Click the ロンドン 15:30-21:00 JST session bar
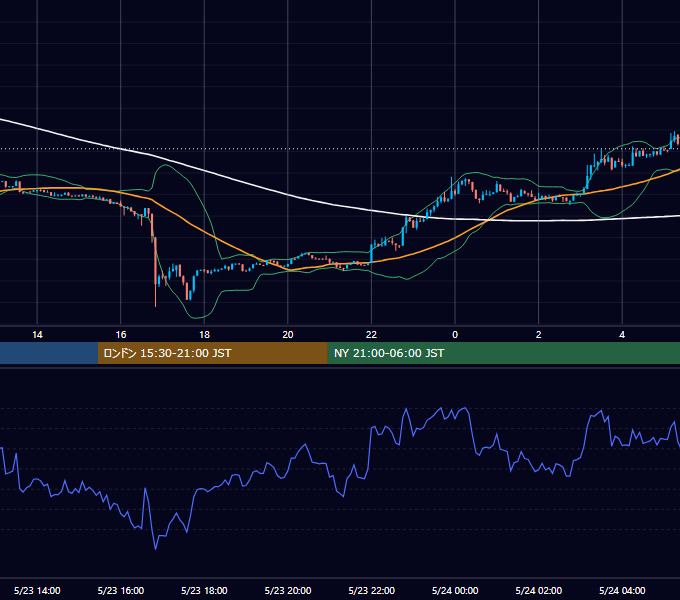 click(212, 353)
